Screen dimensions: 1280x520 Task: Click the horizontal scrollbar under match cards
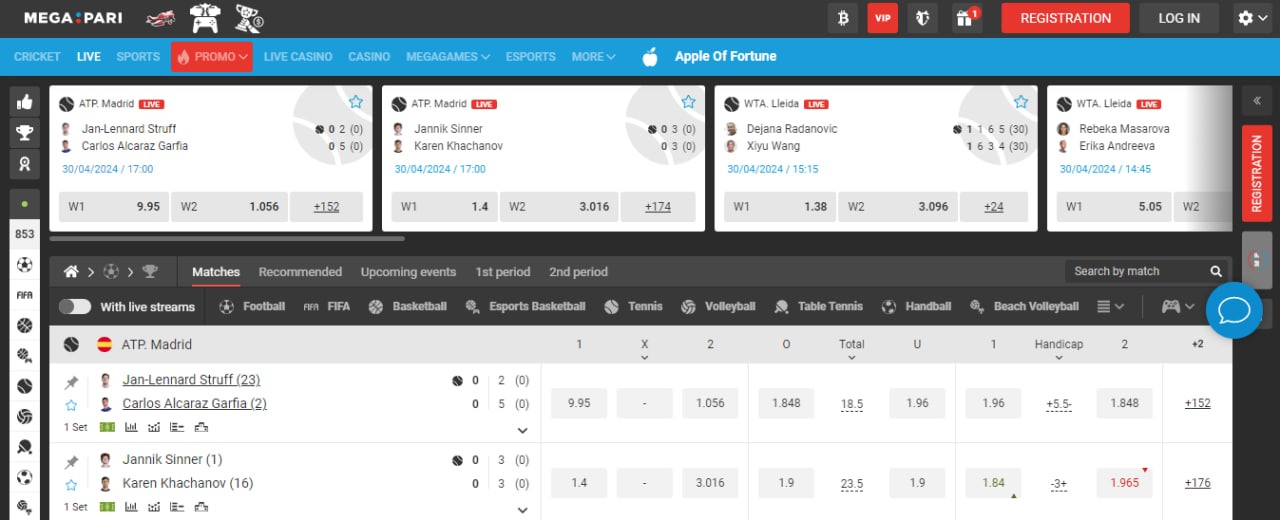227,238
